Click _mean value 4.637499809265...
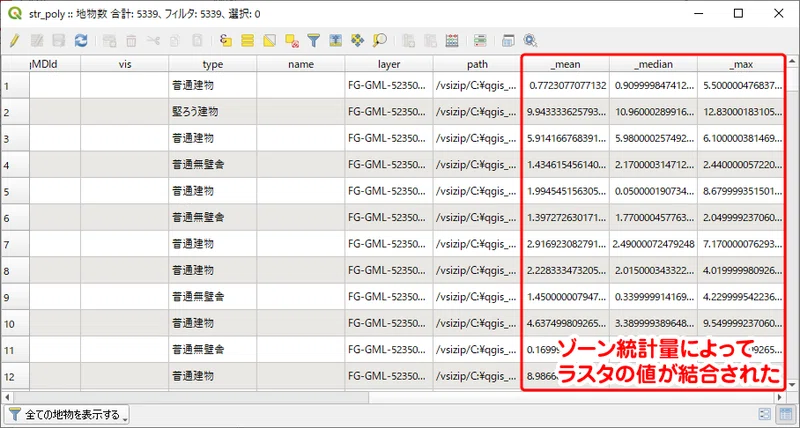800x428 pixels. coord(567,323)
